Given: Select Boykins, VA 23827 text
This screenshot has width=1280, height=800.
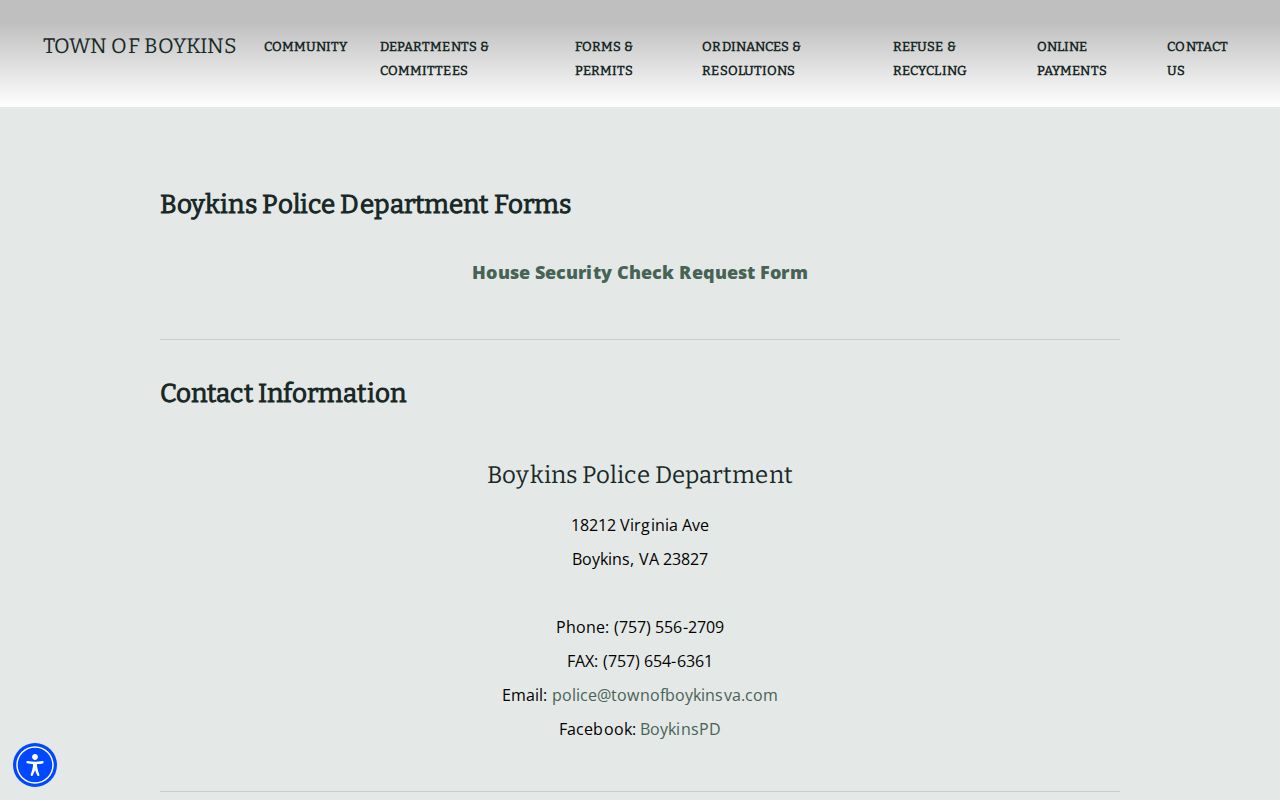Looking at the screenshot, I should [640, 559].
